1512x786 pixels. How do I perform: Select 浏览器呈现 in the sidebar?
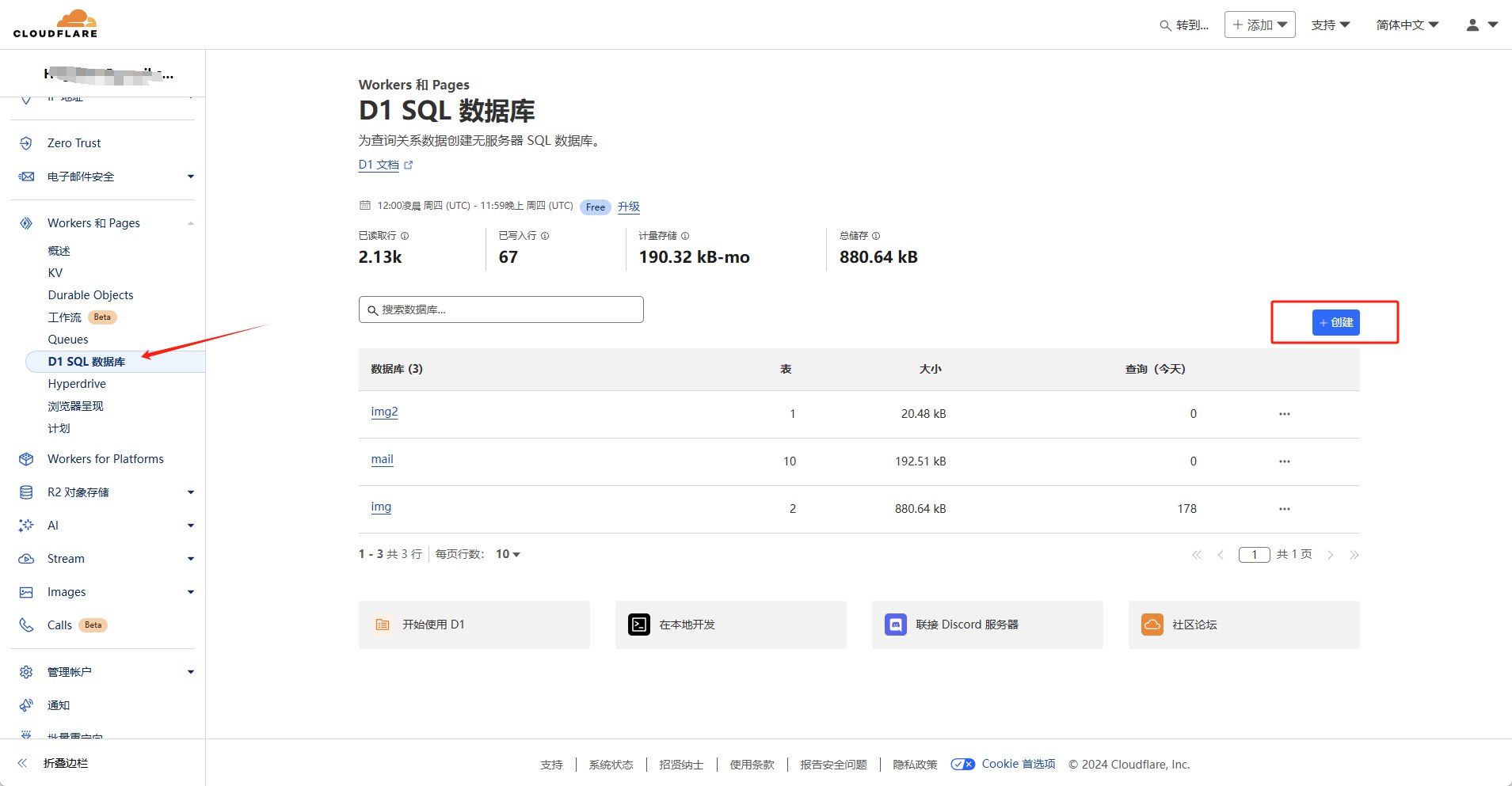coord(75,406)
